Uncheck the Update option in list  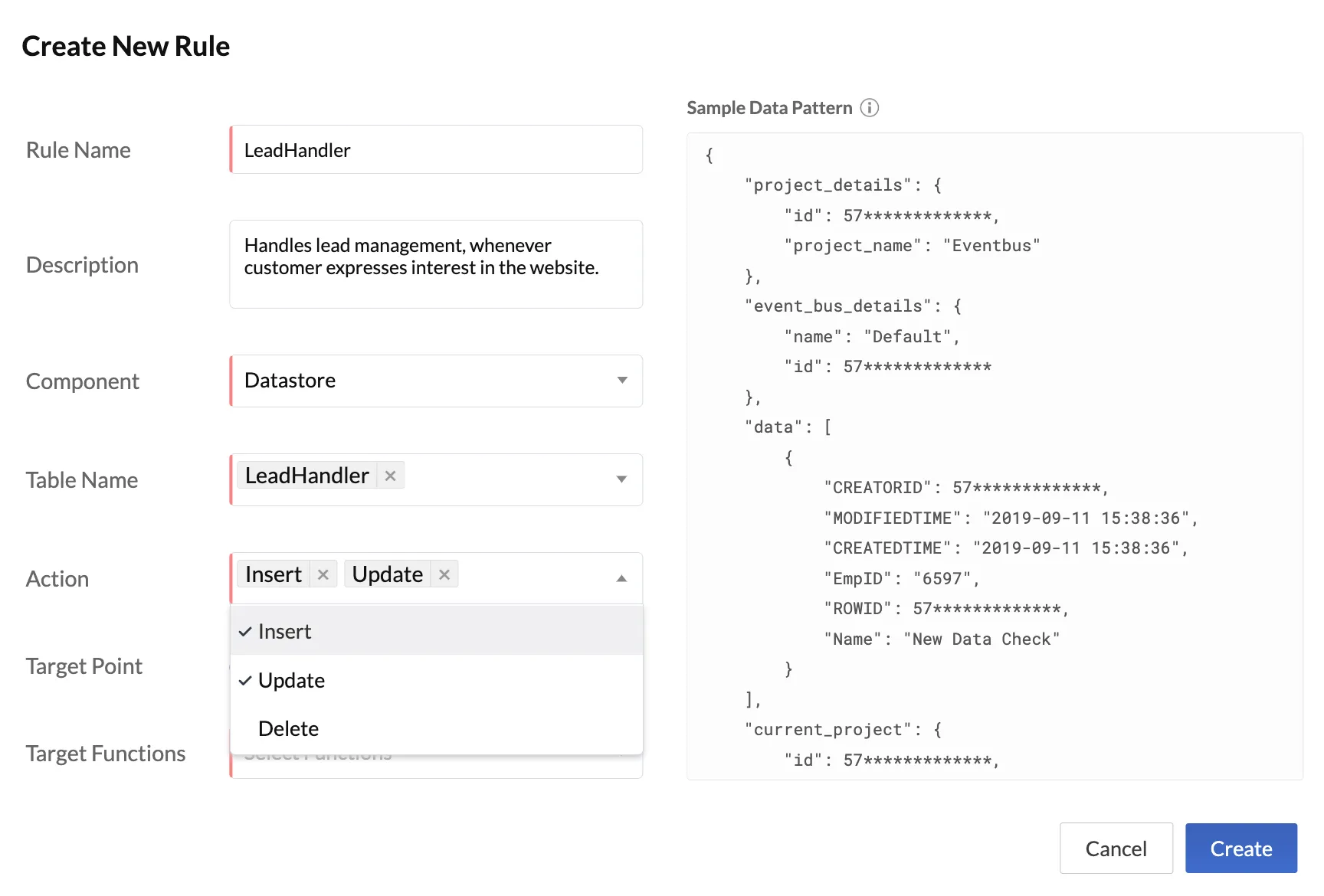pyautogui.click(x=436, y=680)
